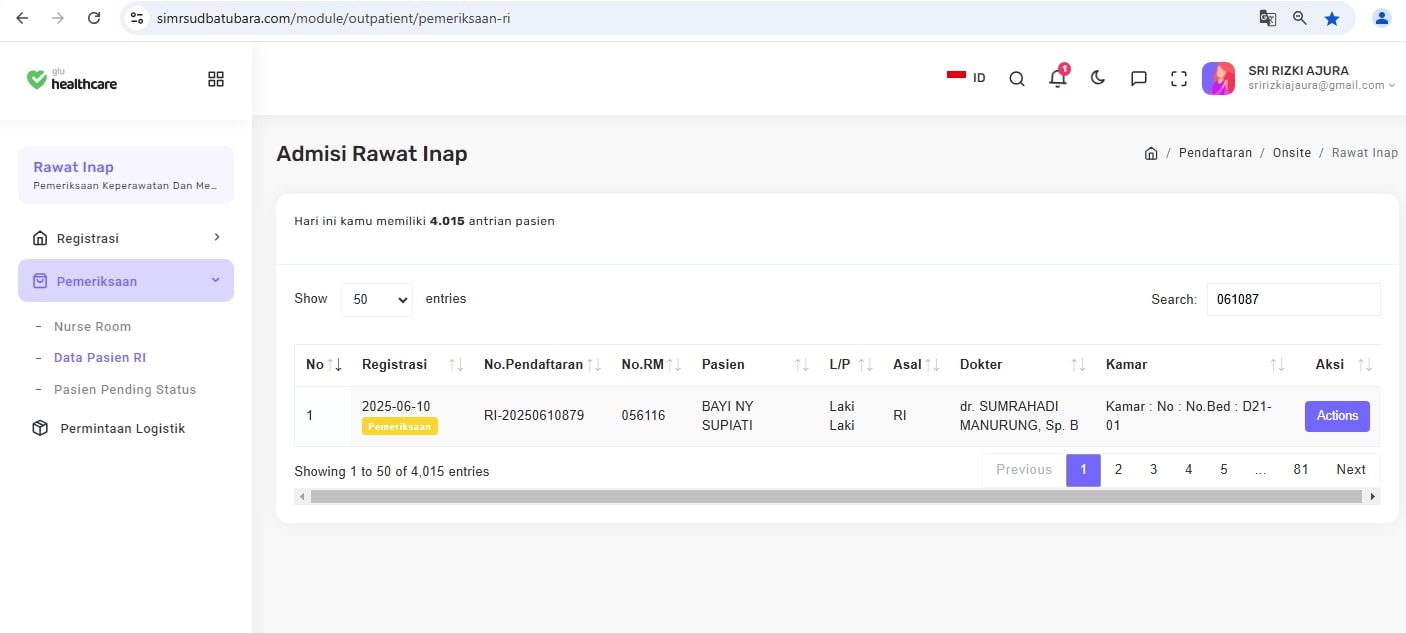Viewport: 1406px width, 633px height.
Task: Open user account dropdown by email
Action: (x=1322, y=86)
